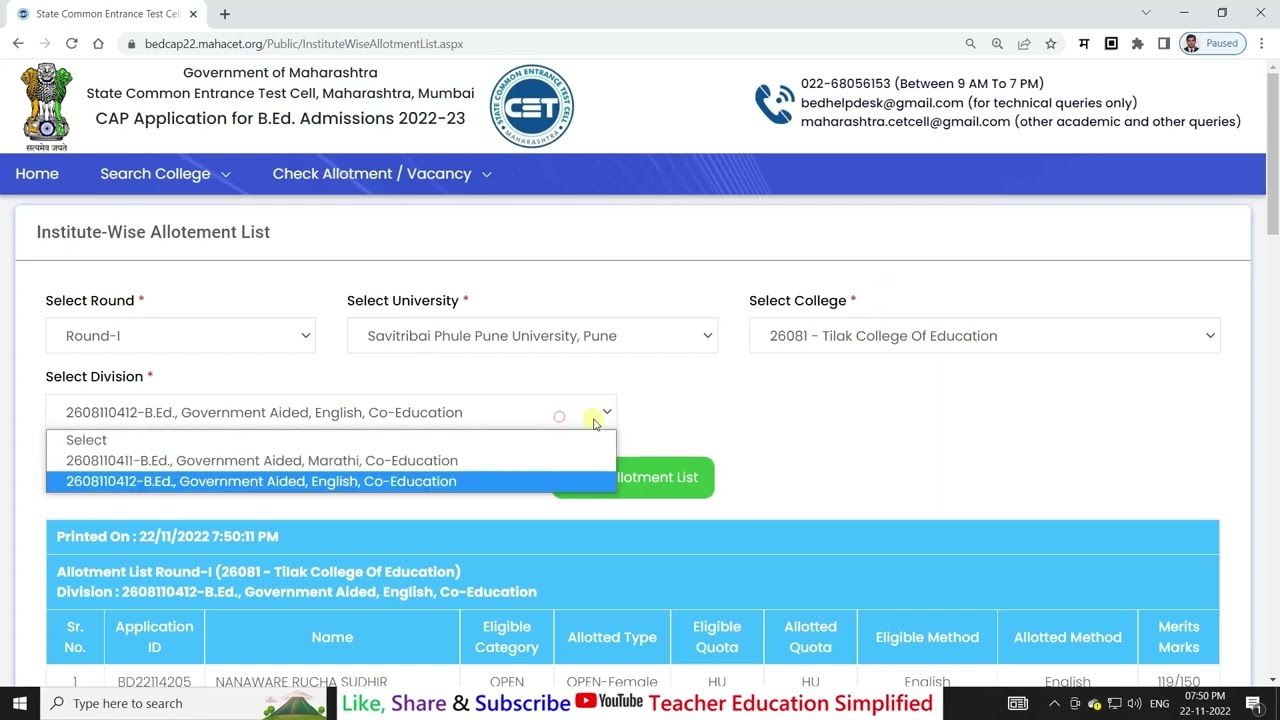This screenshot has width=1280, height=720.
Task: Click the bedhelpdesk@gmail.com email text
Action: pos(882,103)
